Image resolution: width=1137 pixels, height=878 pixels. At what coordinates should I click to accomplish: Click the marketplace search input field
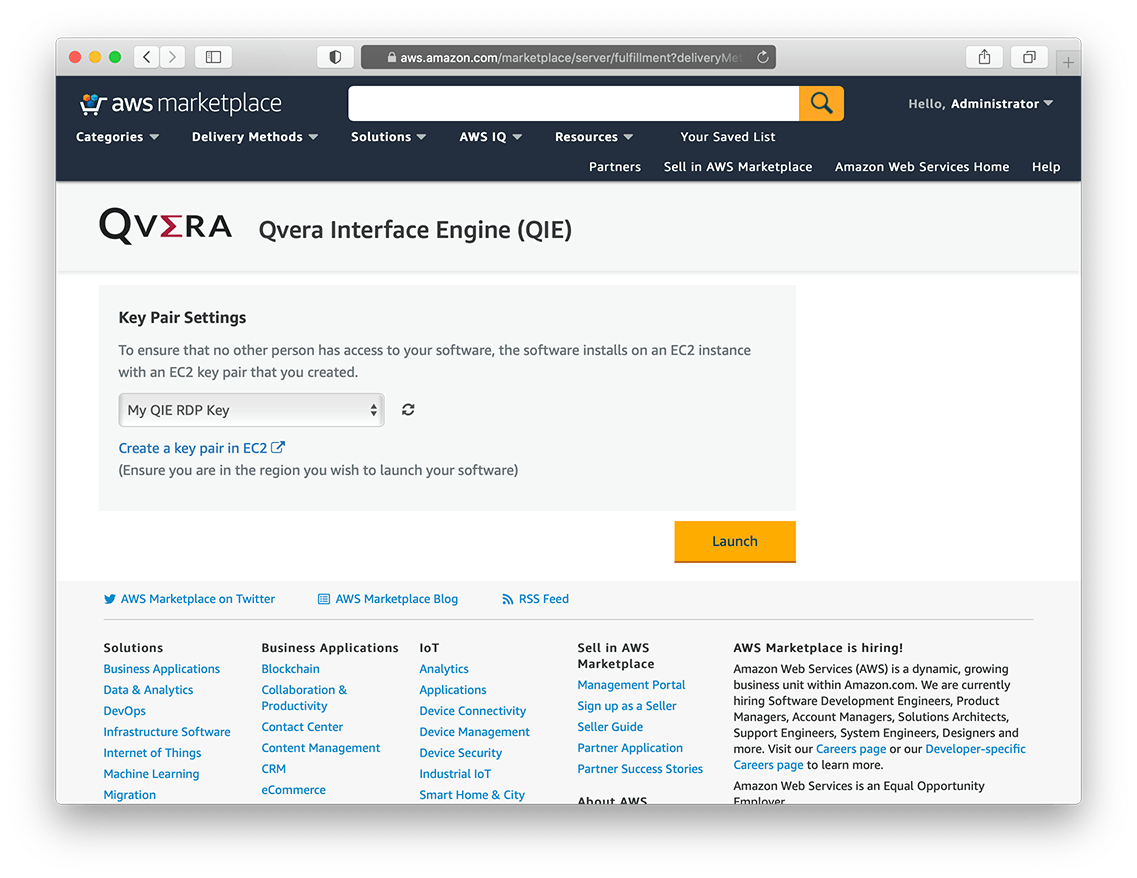tap(574, 103)
